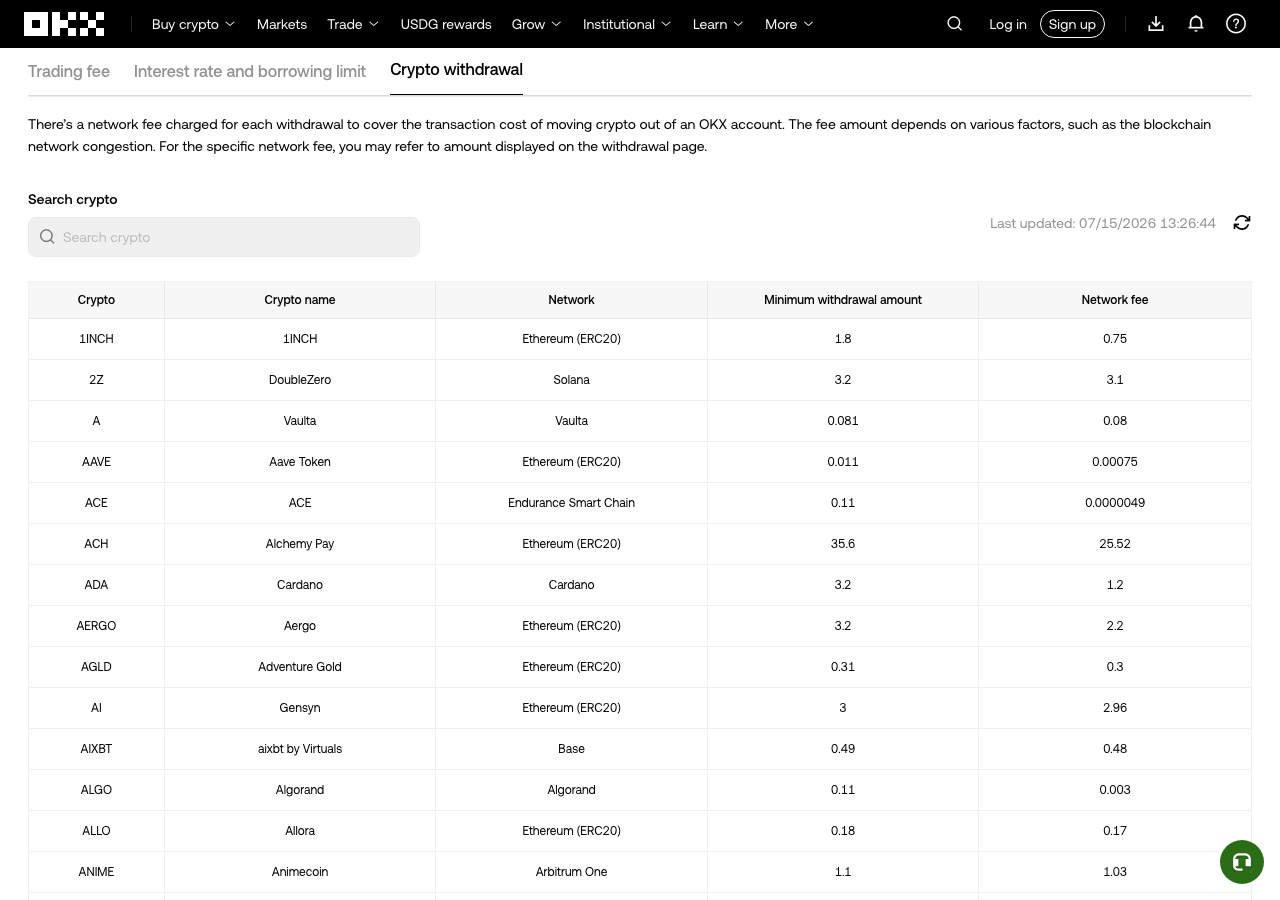1280x900 pixels.
Task: Expand the Institutional dropdown menu
Action: click(x=627, y=24)
